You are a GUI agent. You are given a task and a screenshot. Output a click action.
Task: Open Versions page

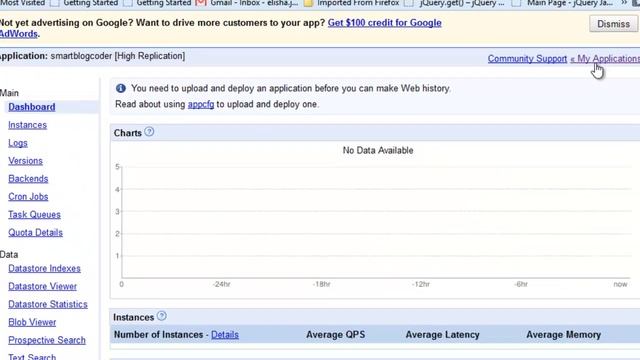tap(25, 161)
